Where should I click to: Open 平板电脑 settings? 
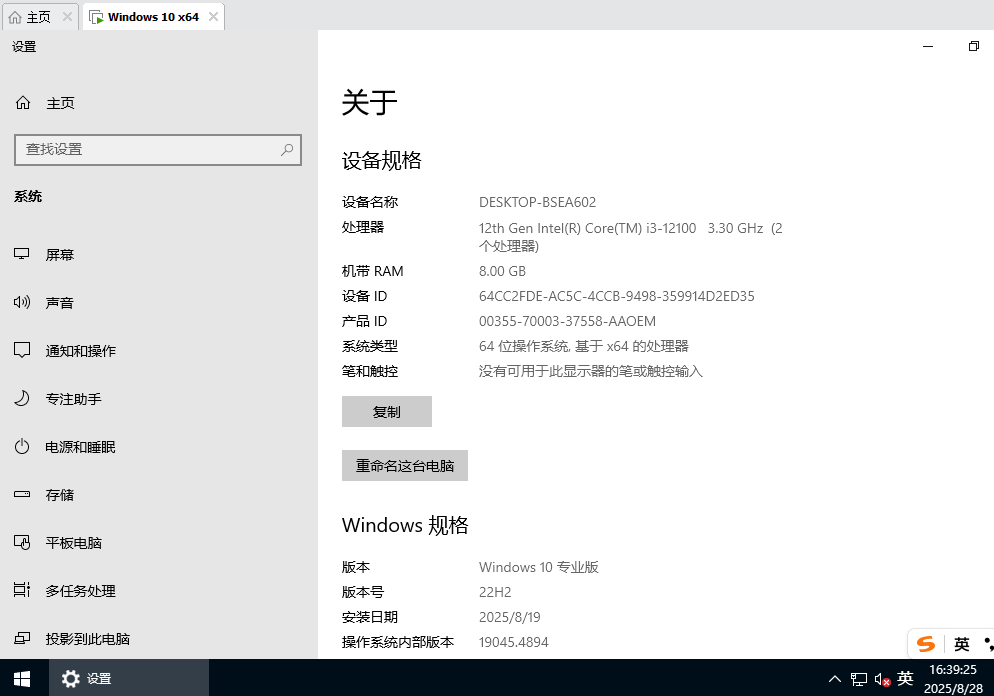[158, 543]
